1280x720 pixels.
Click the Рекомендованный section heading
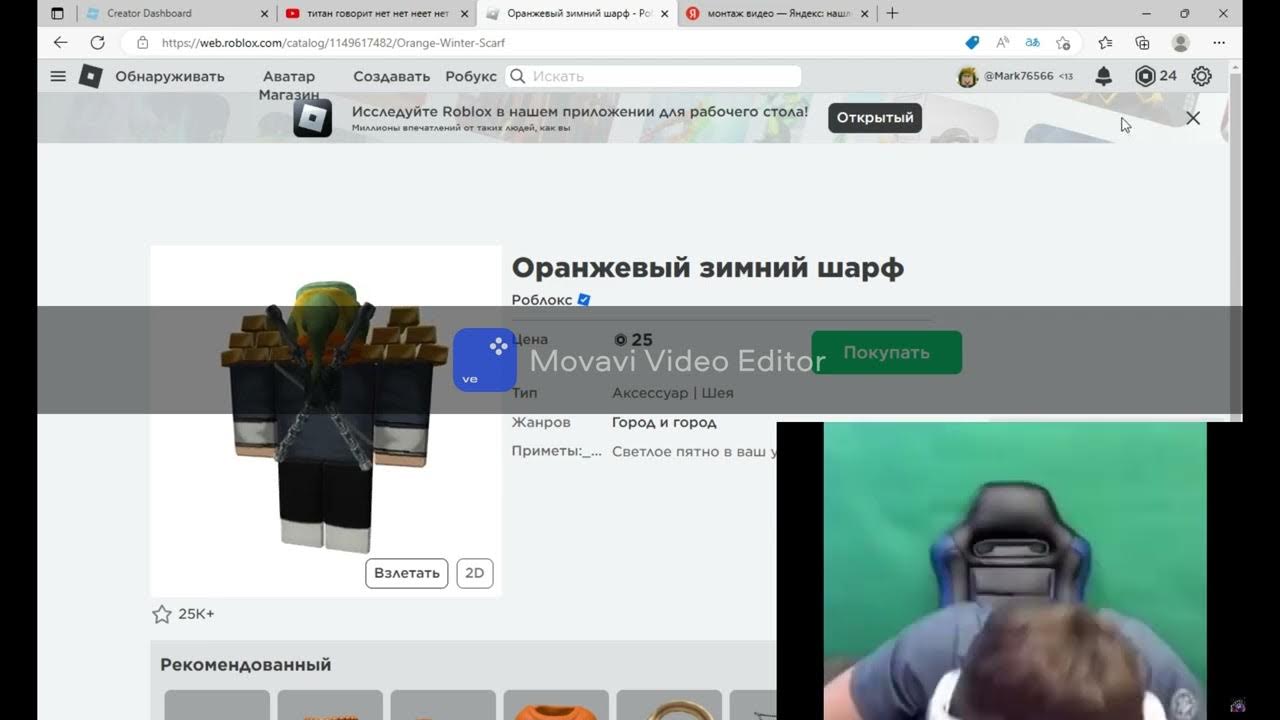click(x=246, y=665)
